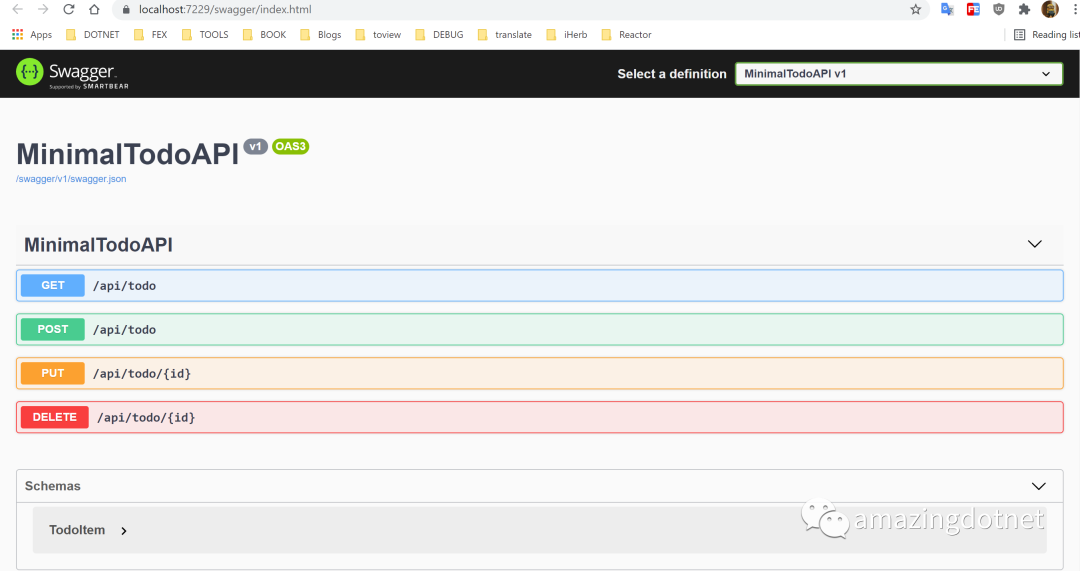Viewport: 1080px width, 571px height.
Task: Open the TOOLS bookmark folder
Action: click(x=205, y=34)
